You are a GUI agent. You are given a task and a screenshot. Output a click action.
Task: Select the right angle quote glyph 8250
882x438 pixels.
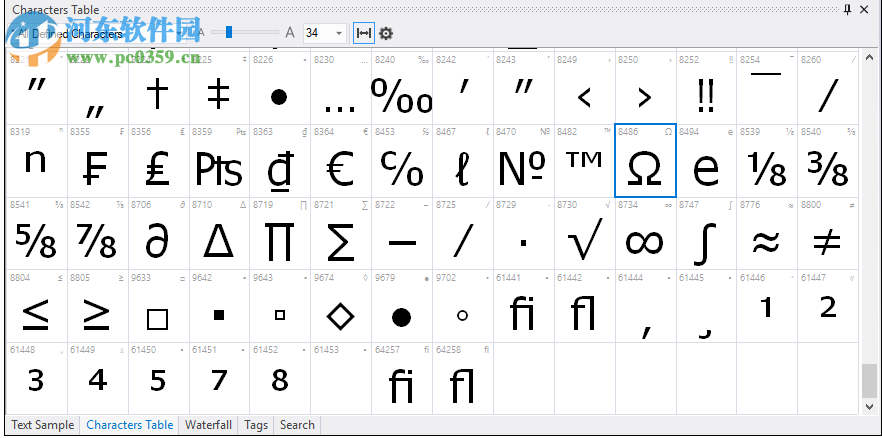pos(645,88)
